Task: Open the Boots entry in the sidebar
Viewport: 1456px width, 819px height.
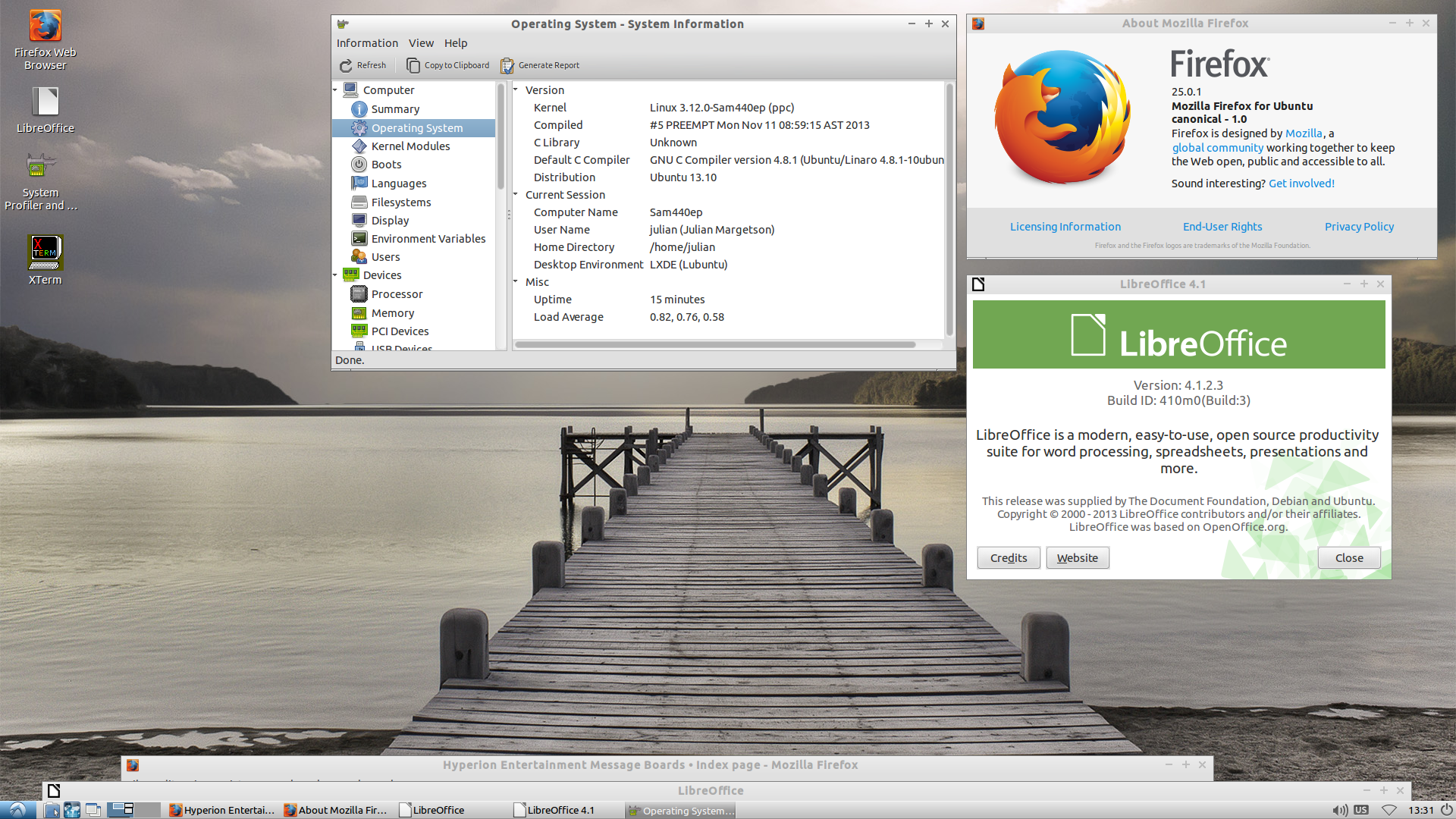Action: point(386,165)
